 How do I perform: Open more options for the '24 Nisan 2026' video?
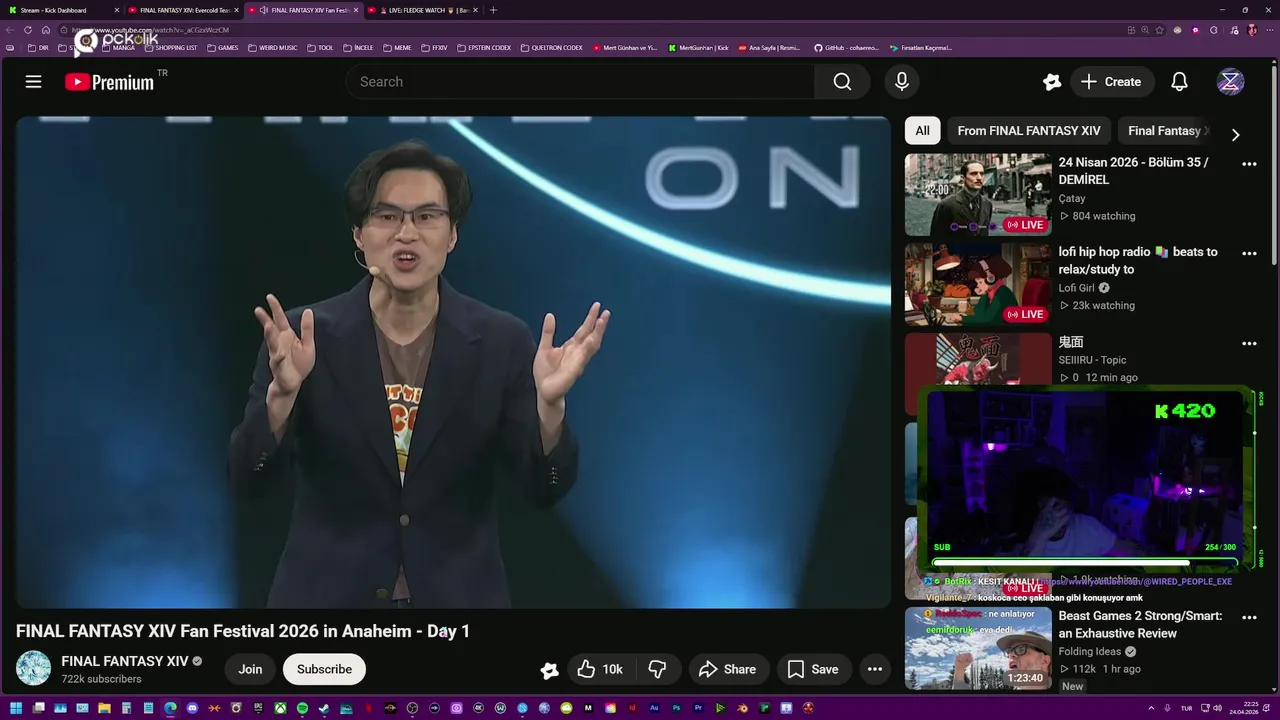click(1249, 164)
